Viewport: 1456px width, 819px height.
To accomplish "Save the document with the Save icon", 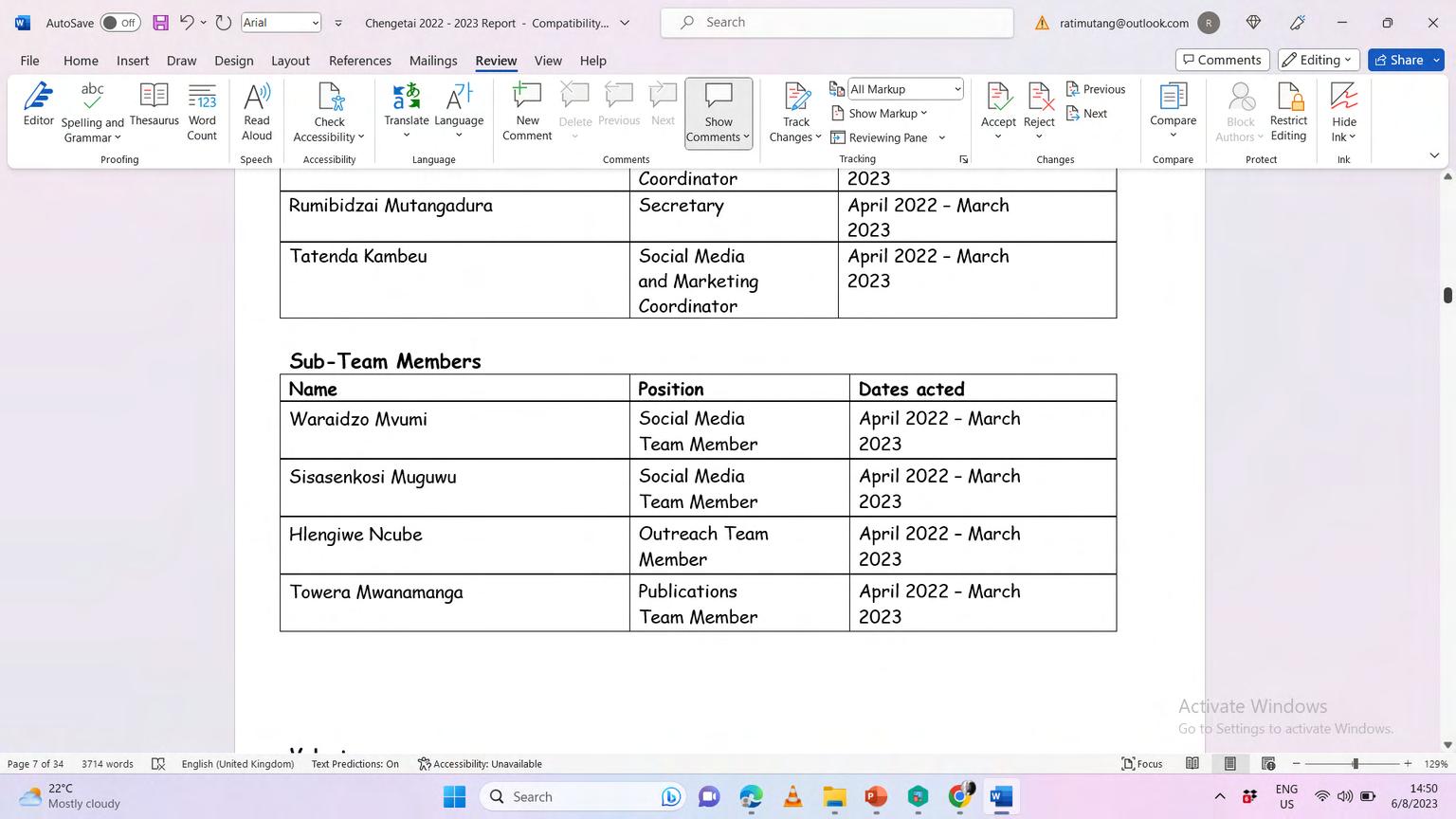I will 160,23.
